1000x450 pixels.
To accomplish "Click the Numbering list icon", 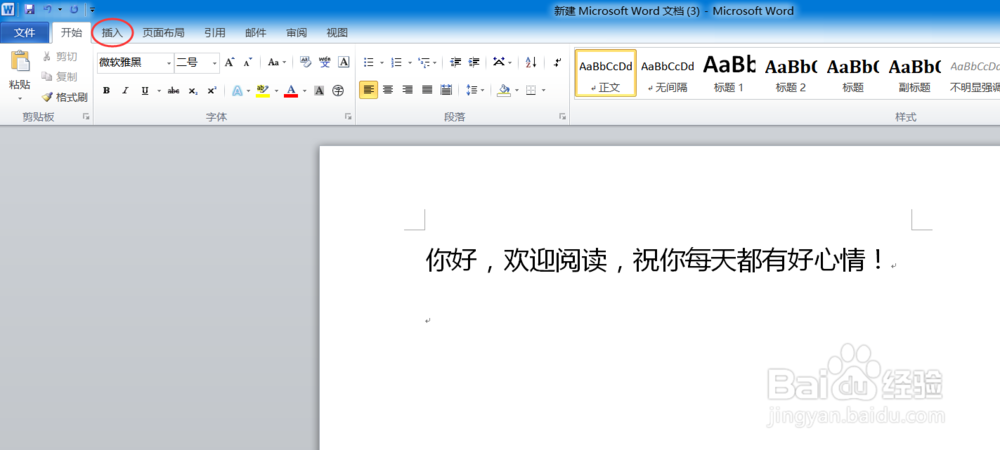I will click(397, 62).
